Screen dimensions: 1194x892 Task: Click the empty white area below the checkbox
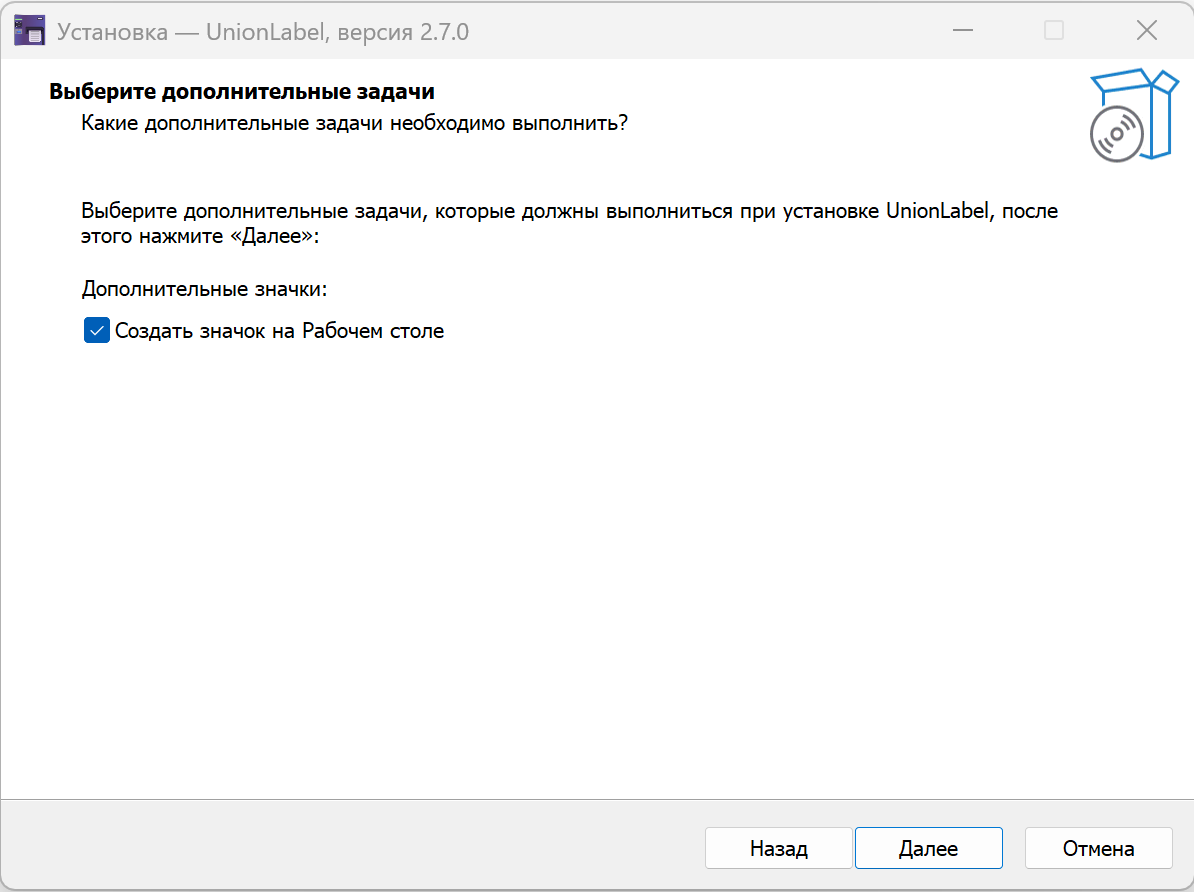click(x=500, y=550)
